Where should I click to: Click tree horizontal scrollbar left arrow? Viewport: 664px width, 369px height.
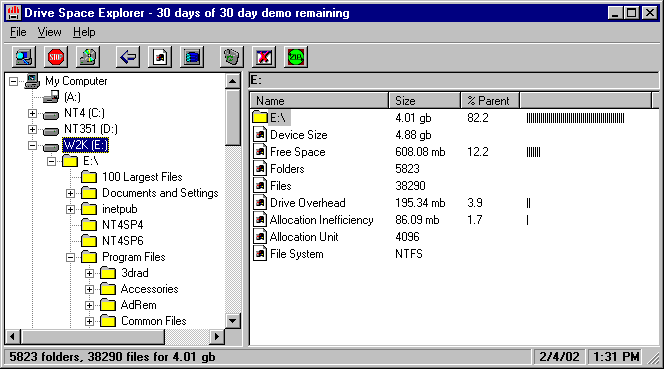(12, 337)
